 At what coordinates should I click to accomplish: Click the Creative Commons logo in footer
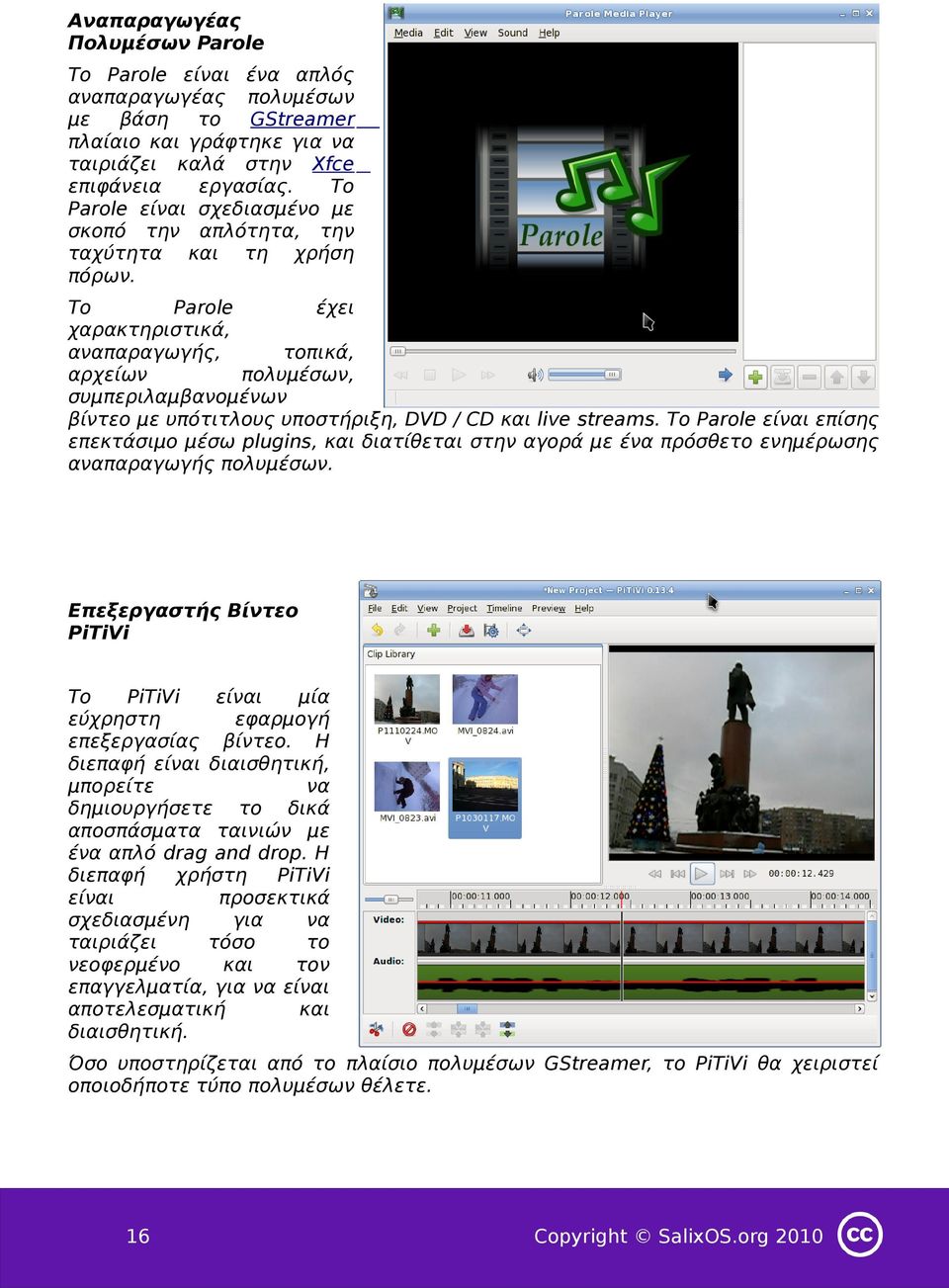860,1235
